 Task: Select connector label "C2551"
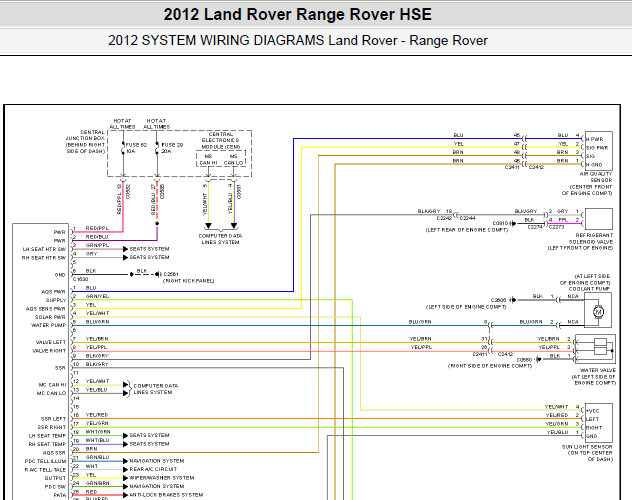pos(171,274)
